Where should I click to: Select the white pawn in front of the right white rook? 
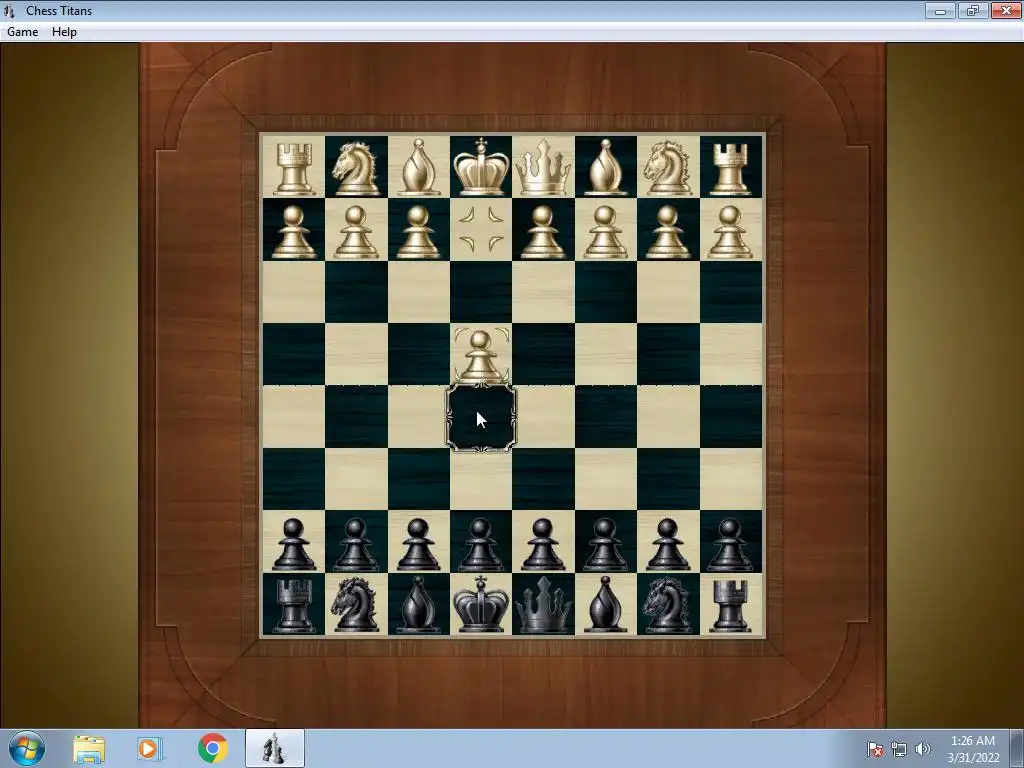(x=730, y=232)
